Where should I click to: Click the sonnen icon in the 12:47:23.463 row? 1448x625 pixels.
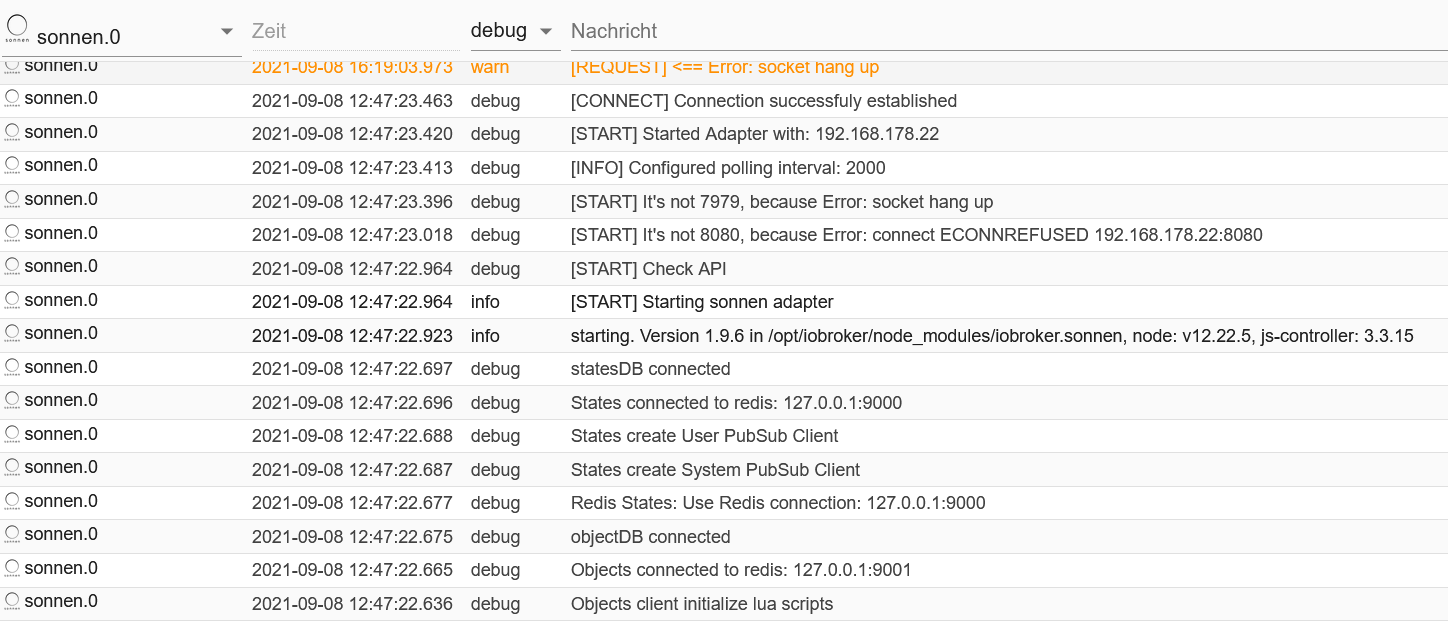pos(12,99)
